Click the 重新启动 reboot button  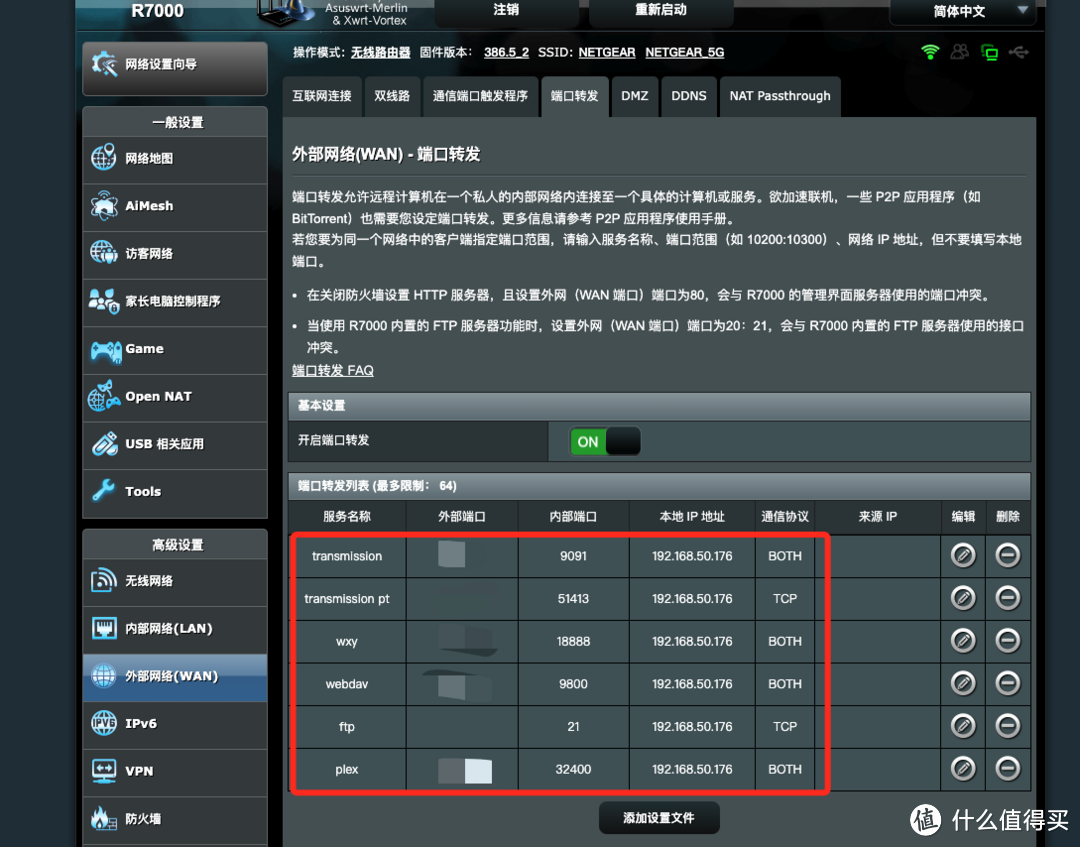[x=661, y=10]
